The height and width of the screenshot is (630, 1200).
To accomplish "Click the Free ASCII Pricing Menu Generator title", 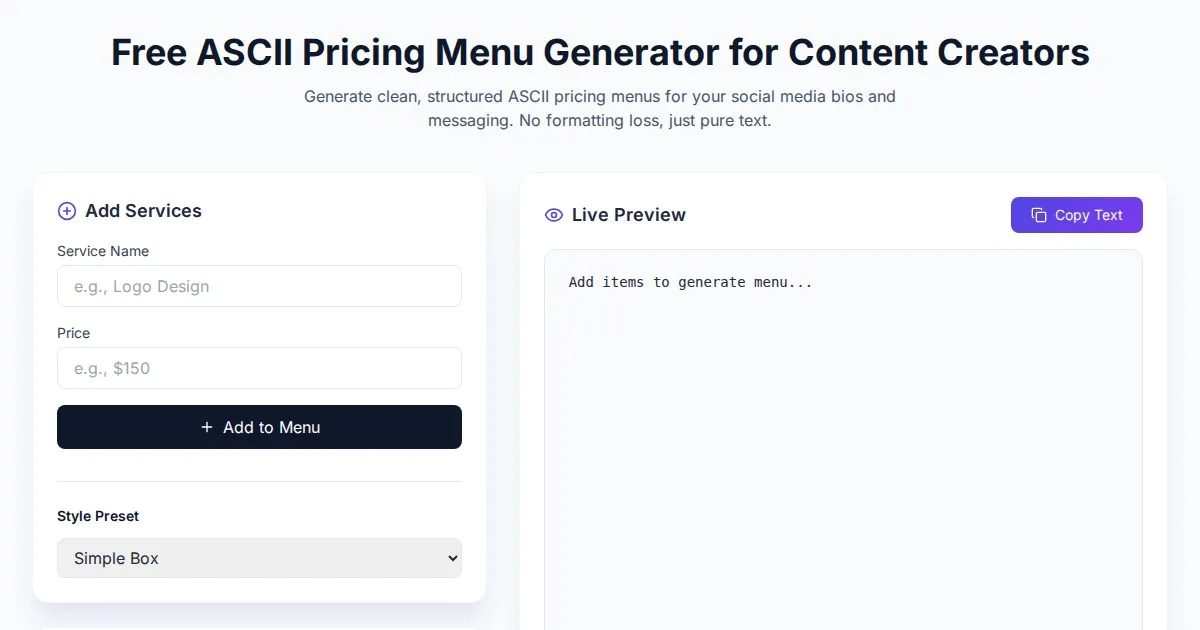I will click(x=600, y=52).
